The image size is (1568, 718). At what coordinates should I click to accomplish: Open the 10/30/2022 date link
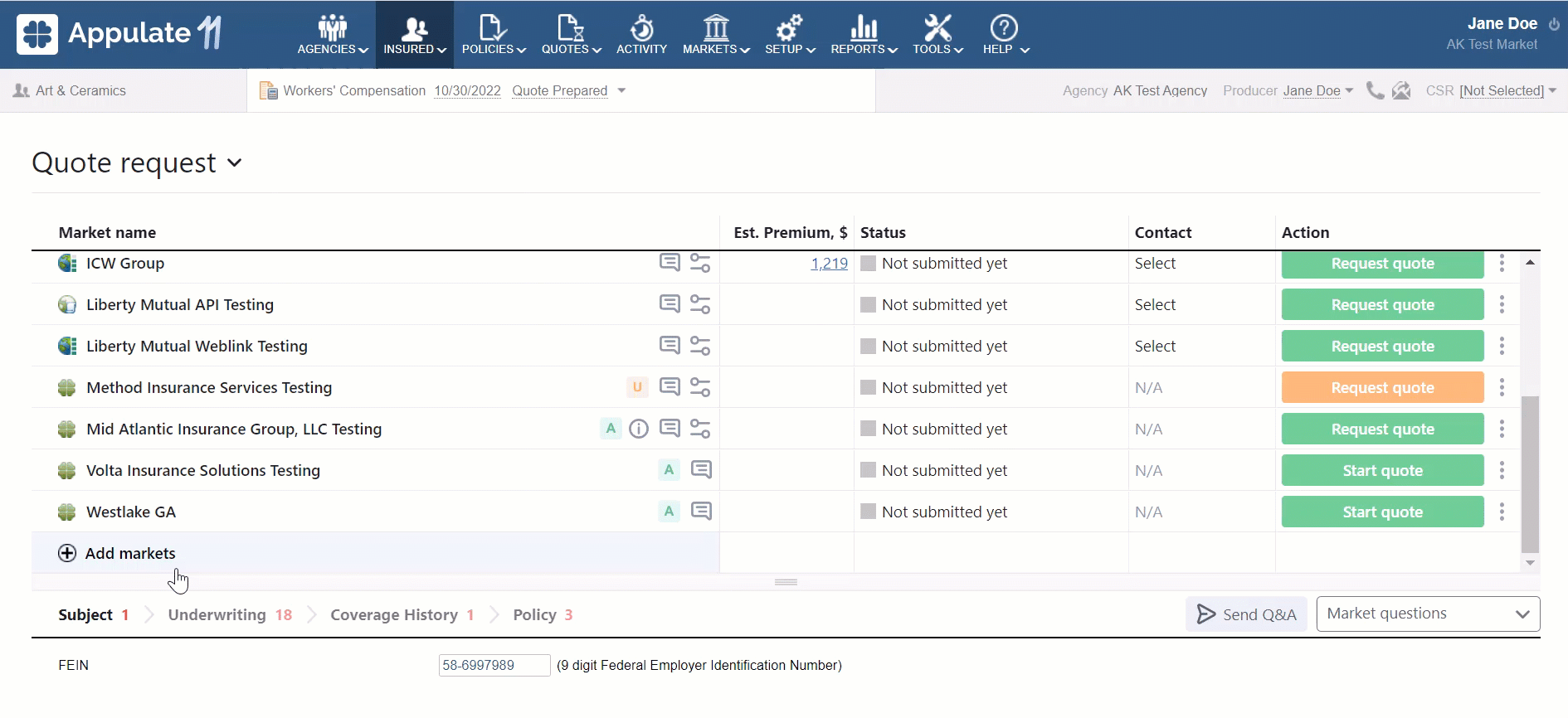coord(467,90)
